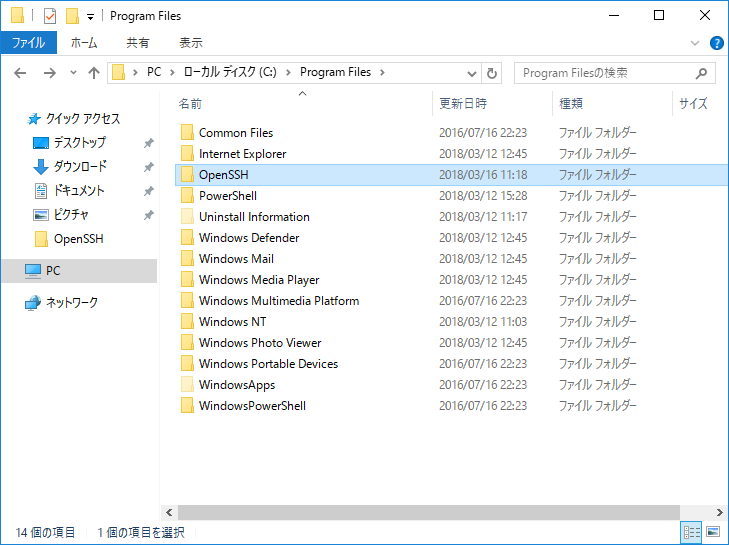Select the Windows Multimedia Platform folder icon
729x545 pixels.
(x=187, y=301)
